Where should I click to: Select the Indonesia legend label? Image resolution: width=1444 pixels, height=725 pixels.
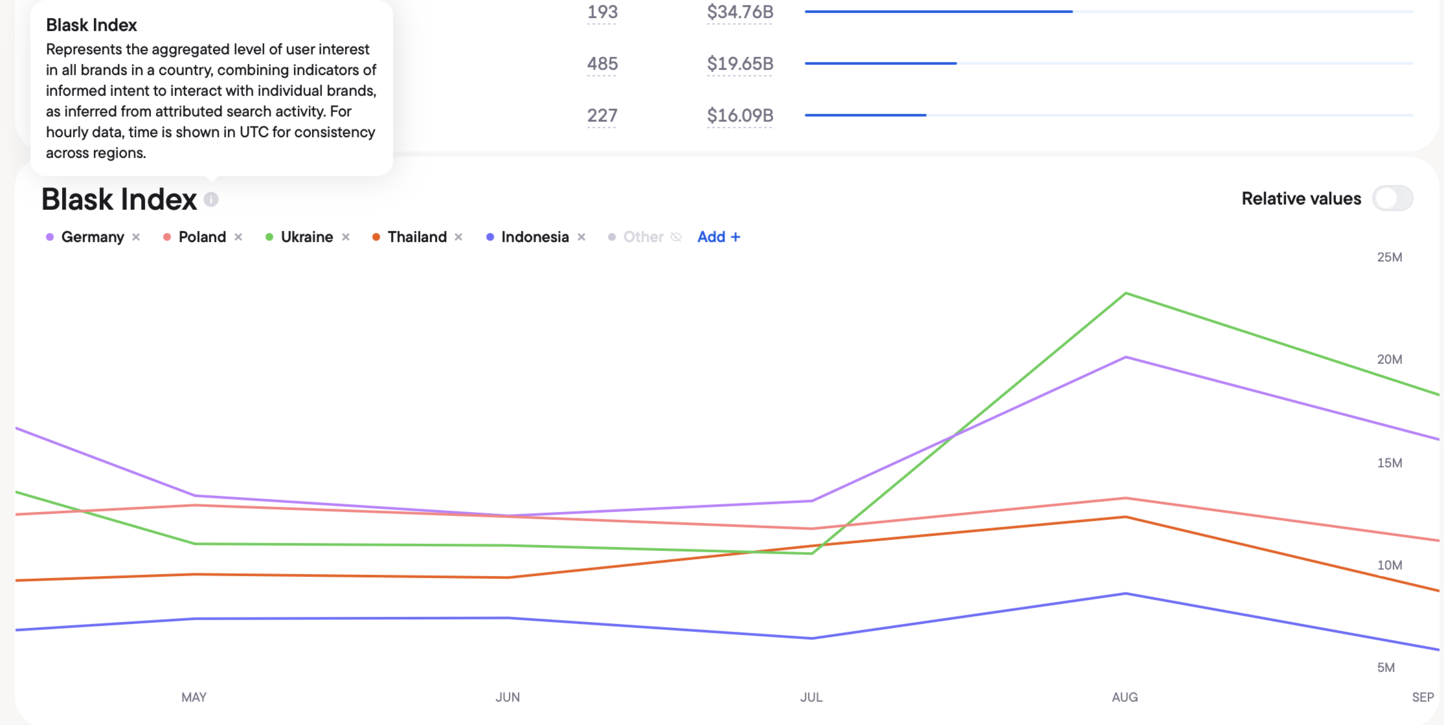[x=535, y=237]
